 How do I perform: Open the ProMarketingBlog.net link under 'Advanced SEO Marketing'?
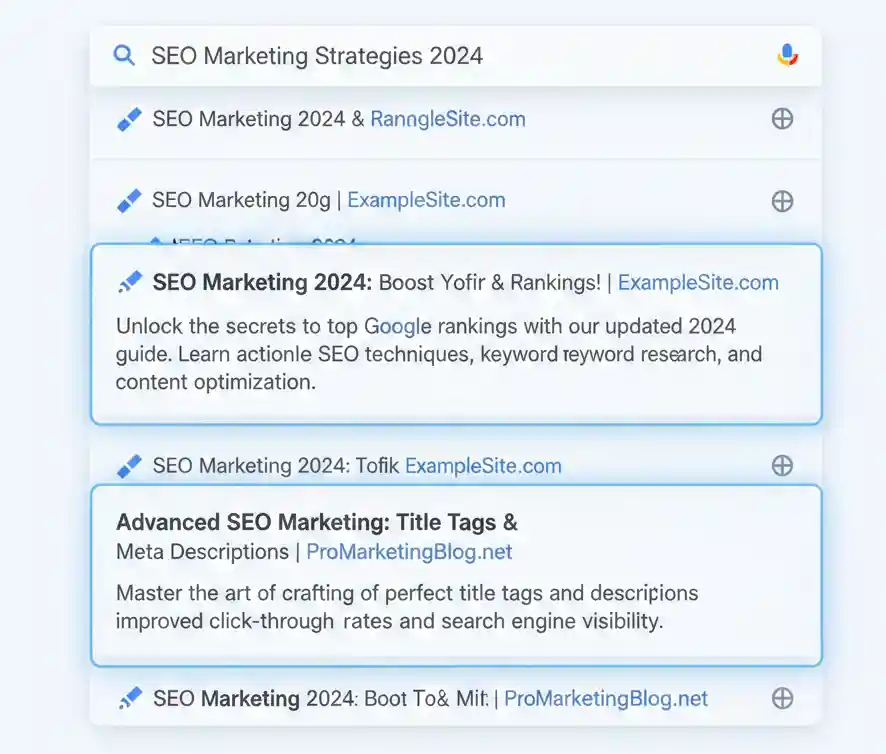tap(409, 552)
